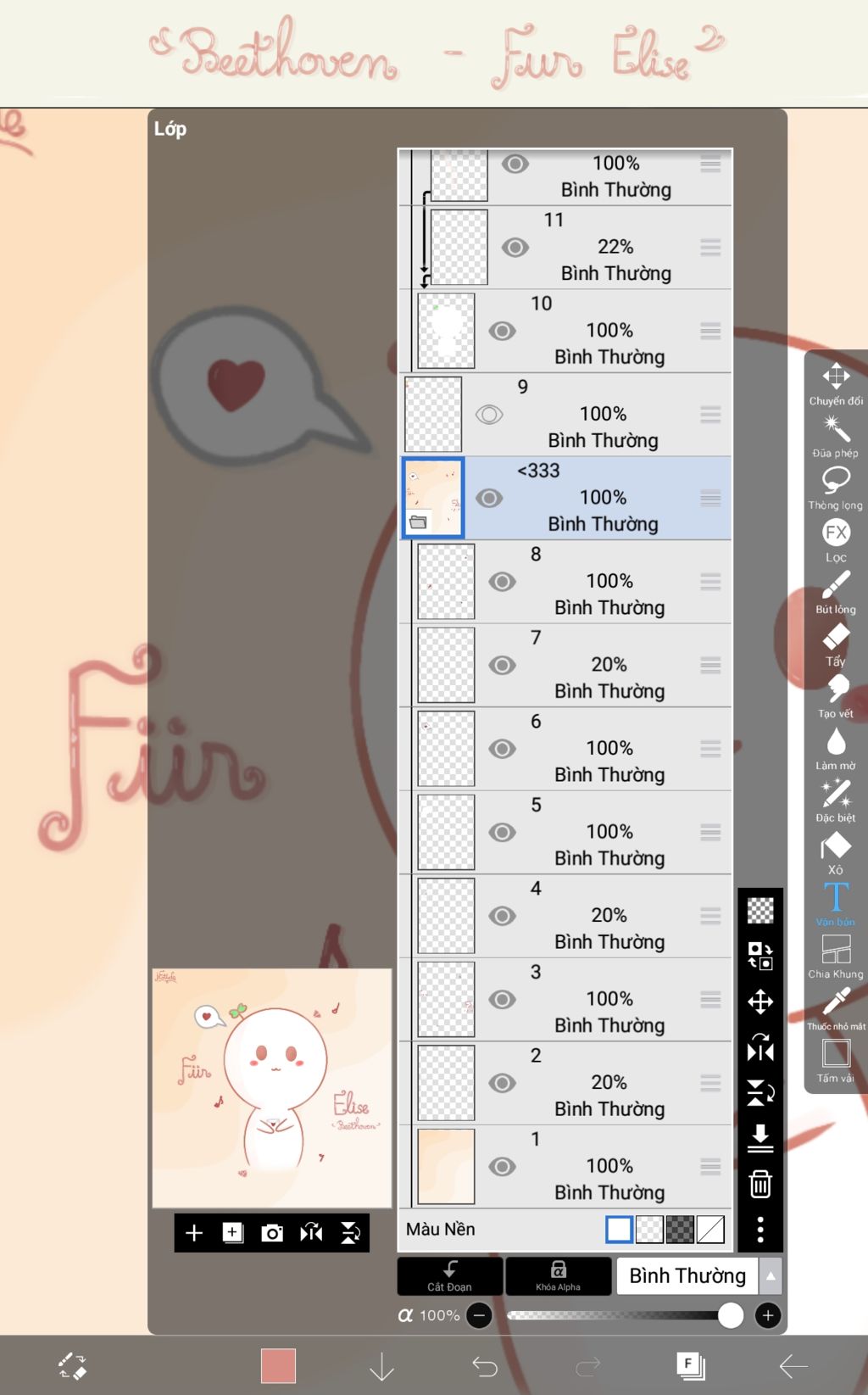This screenshot has width=868, height=1395.
Task: Open the three-dot layer options menu
Action: tap(760, 1229)
